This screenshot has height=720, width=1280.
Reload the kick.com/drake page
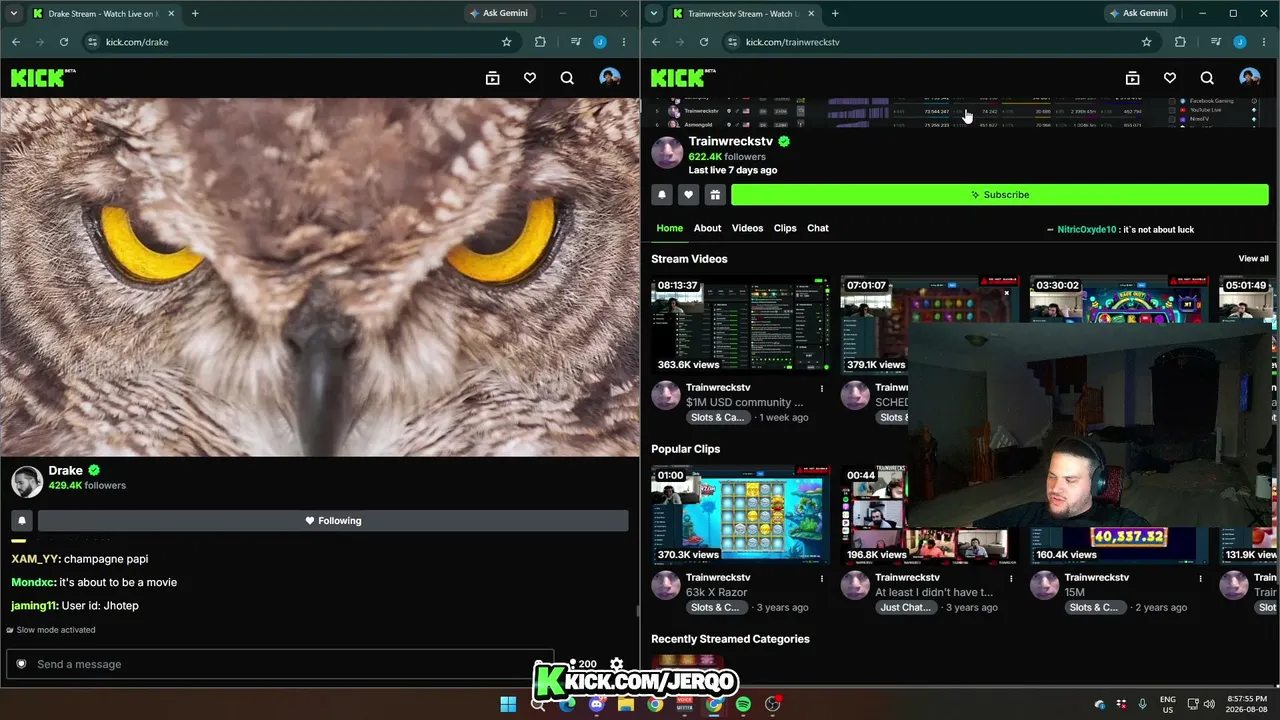click(64, 42)
